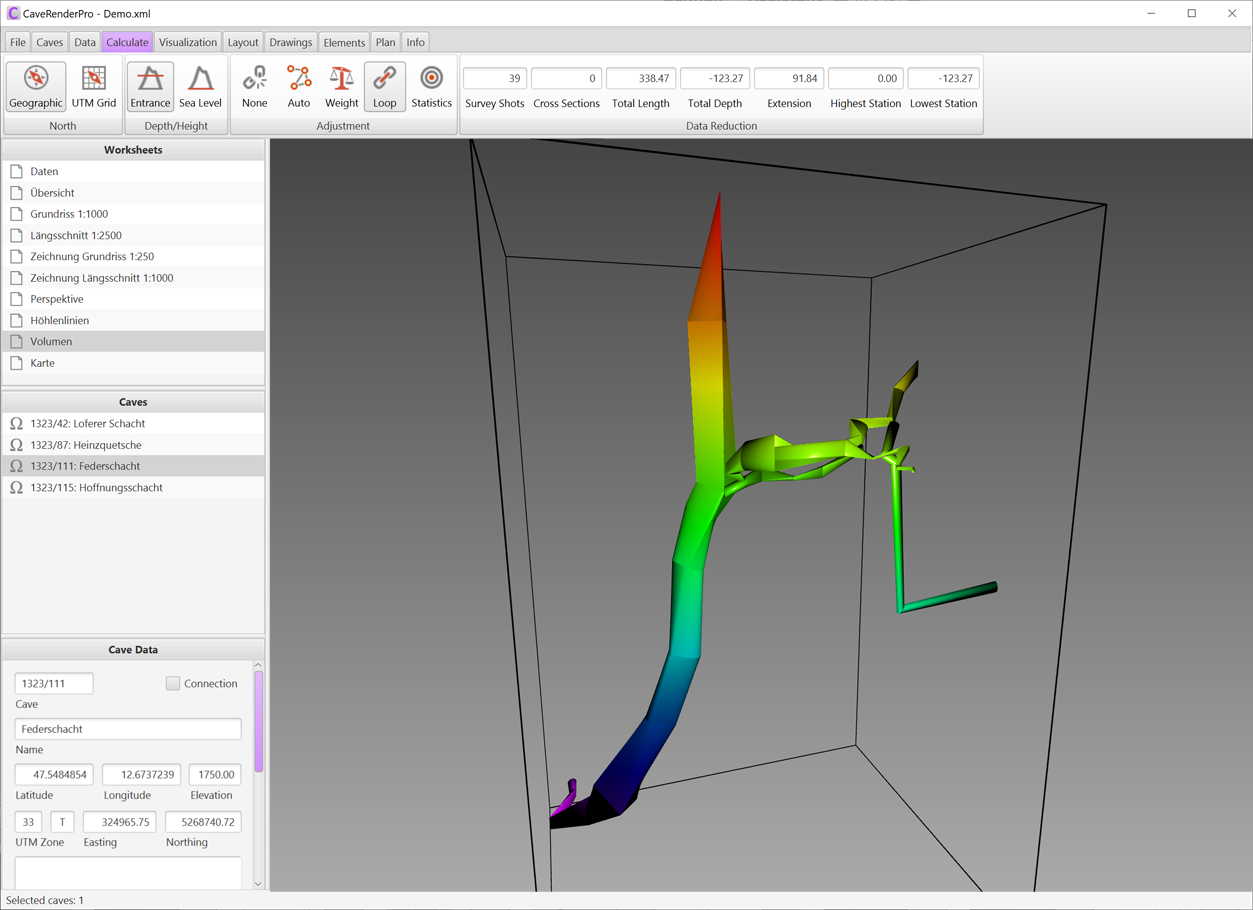This screenshot has width=1253, height=910.
Task: Click the Cave Data panel scrollbar
Action: pos(258,720)
